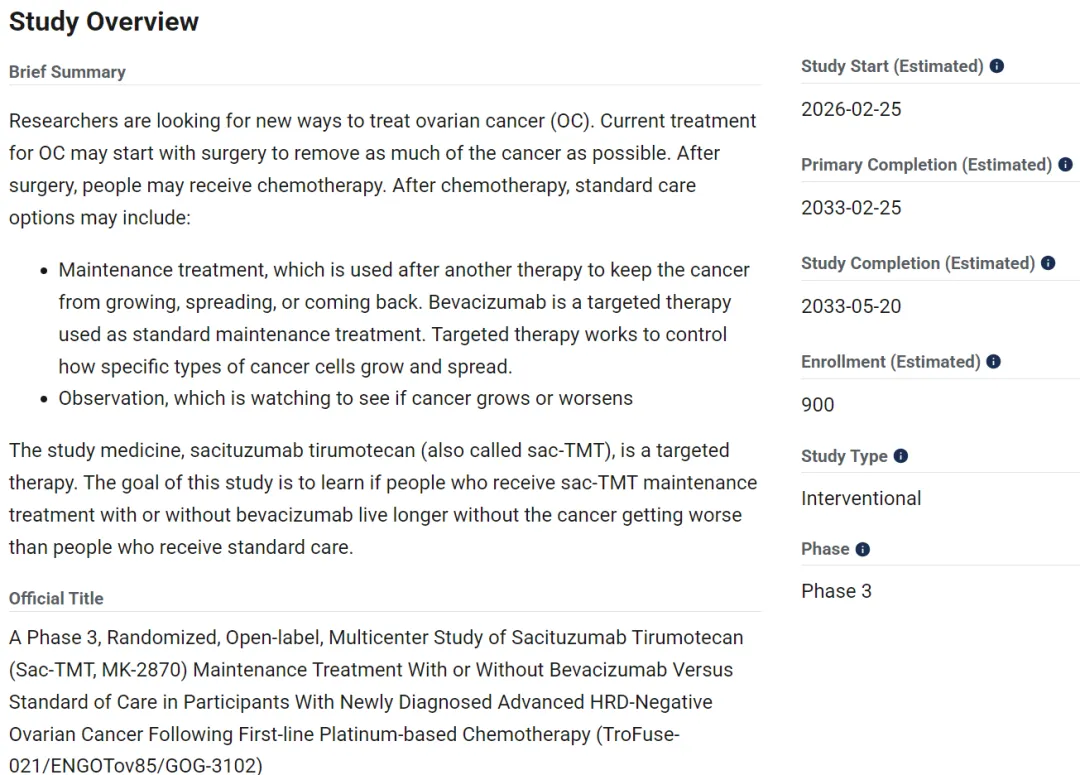Click info icon beside Study Start (Estimated)
This screenshot has height=775, width=1080.
997,67
